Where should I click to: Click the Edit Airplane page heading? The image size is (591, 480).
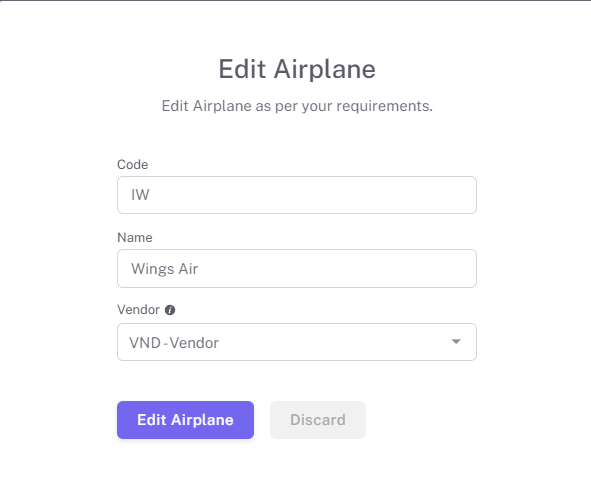[297, 69]
